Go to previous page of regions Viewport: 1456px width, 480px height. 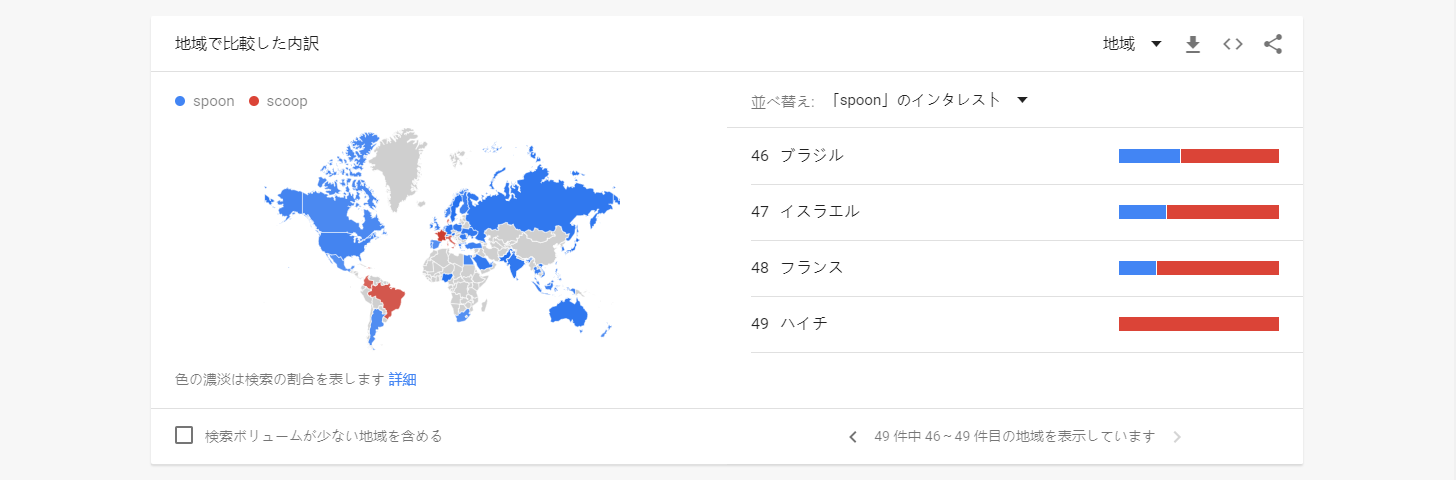click(x=852, y=437)
